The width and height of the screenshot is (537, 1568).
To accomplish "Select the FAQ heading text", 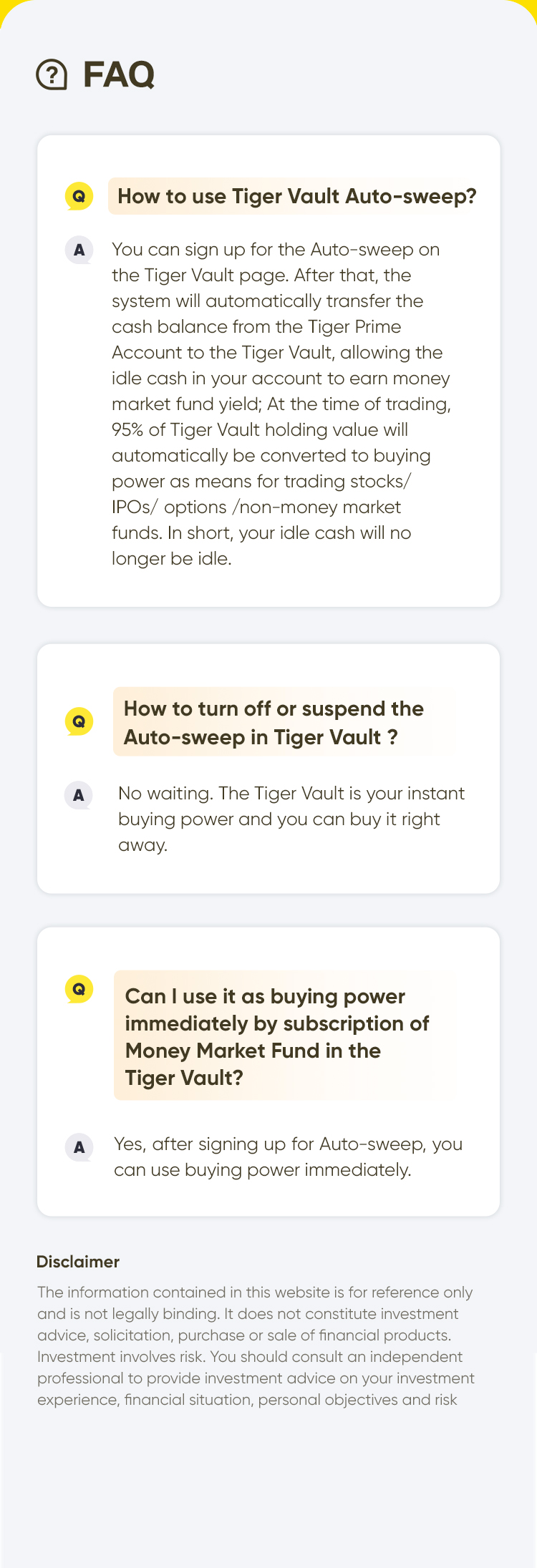I will [119, 74].
